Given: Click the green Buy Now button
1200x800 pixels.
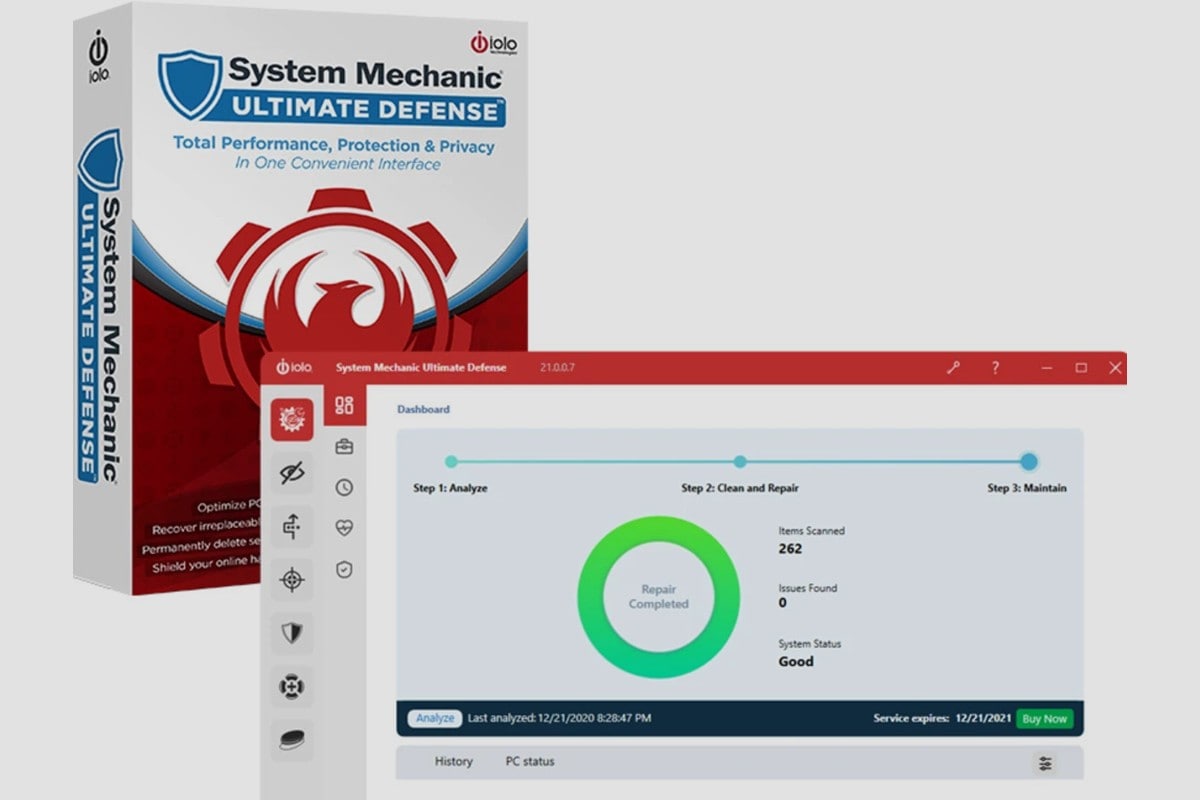Looking at the screenshot, I should [1044, 719].
